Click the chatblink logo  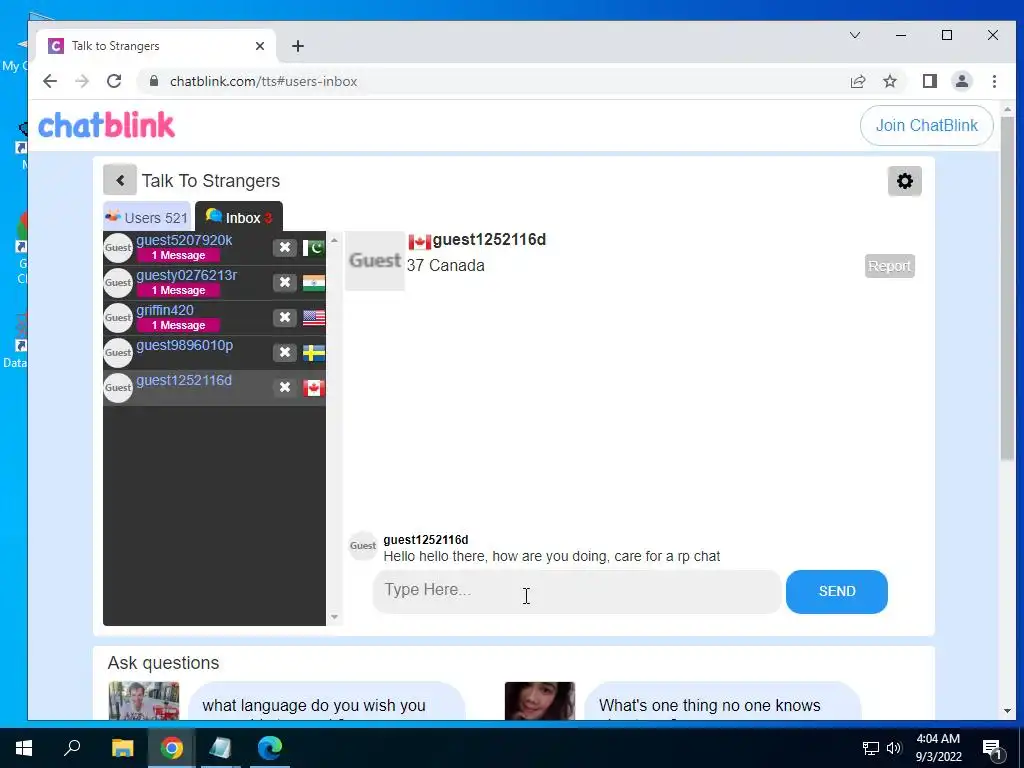106,125
